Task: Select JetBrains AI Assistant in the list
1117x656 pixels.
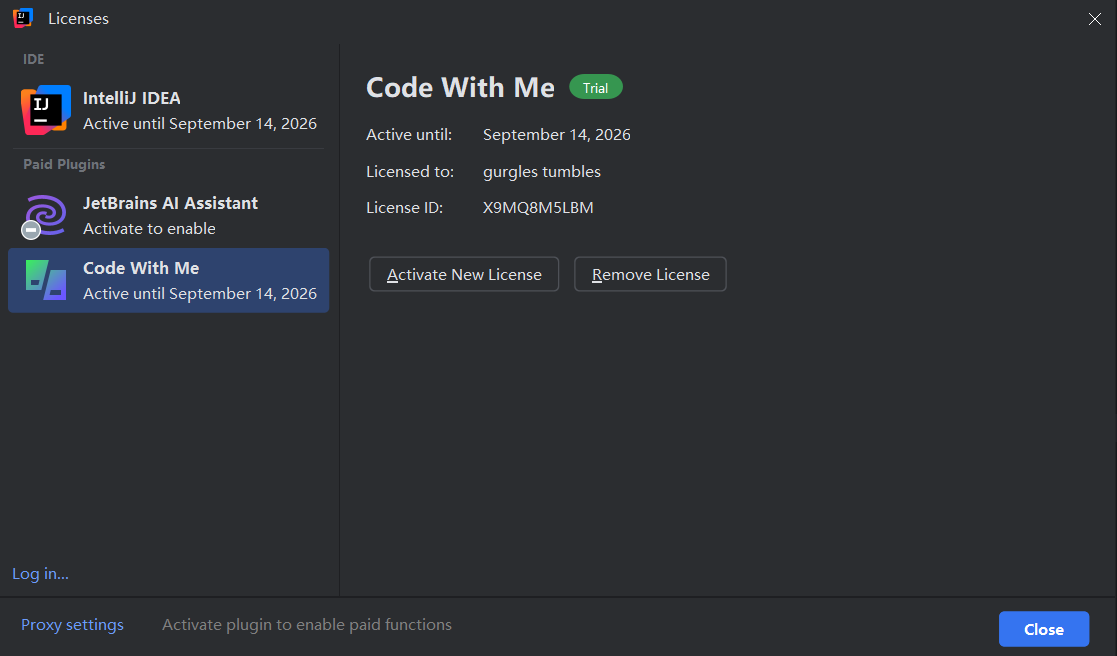Action: (x=168, y=216)
